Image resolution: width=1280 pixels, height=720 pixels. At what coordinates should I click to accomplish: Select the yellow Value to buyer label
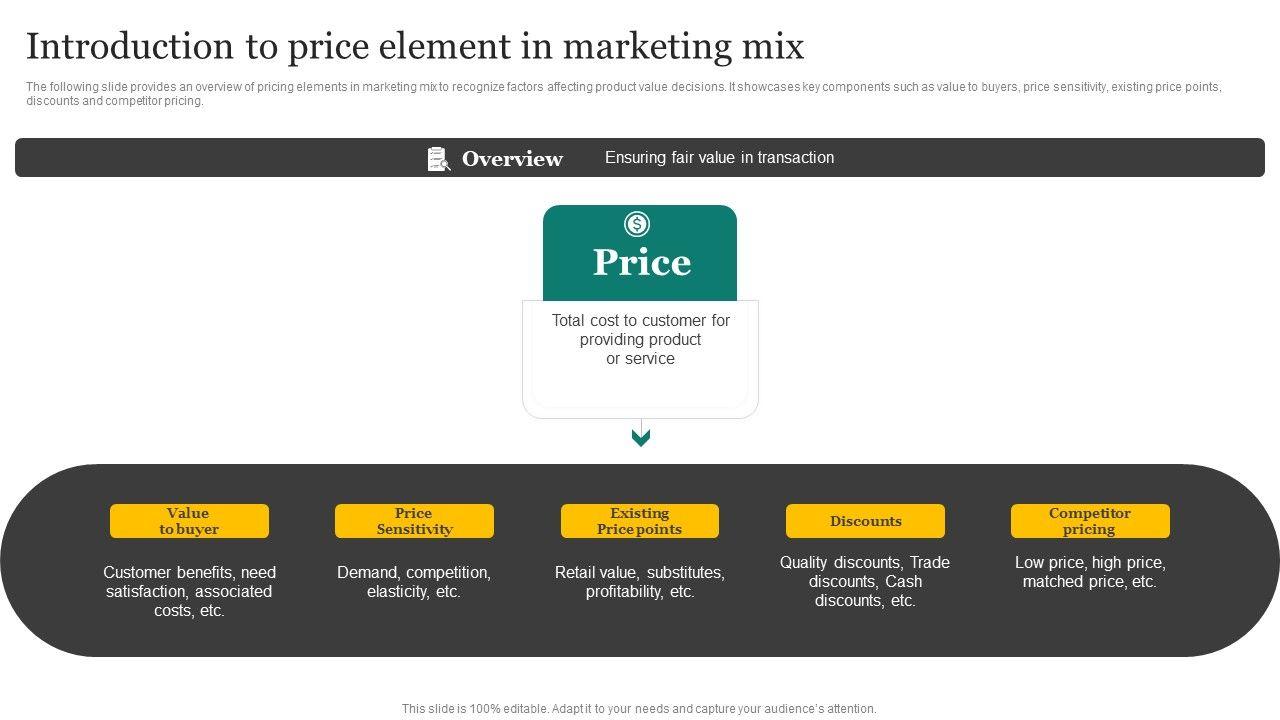(x=189, y=521)
